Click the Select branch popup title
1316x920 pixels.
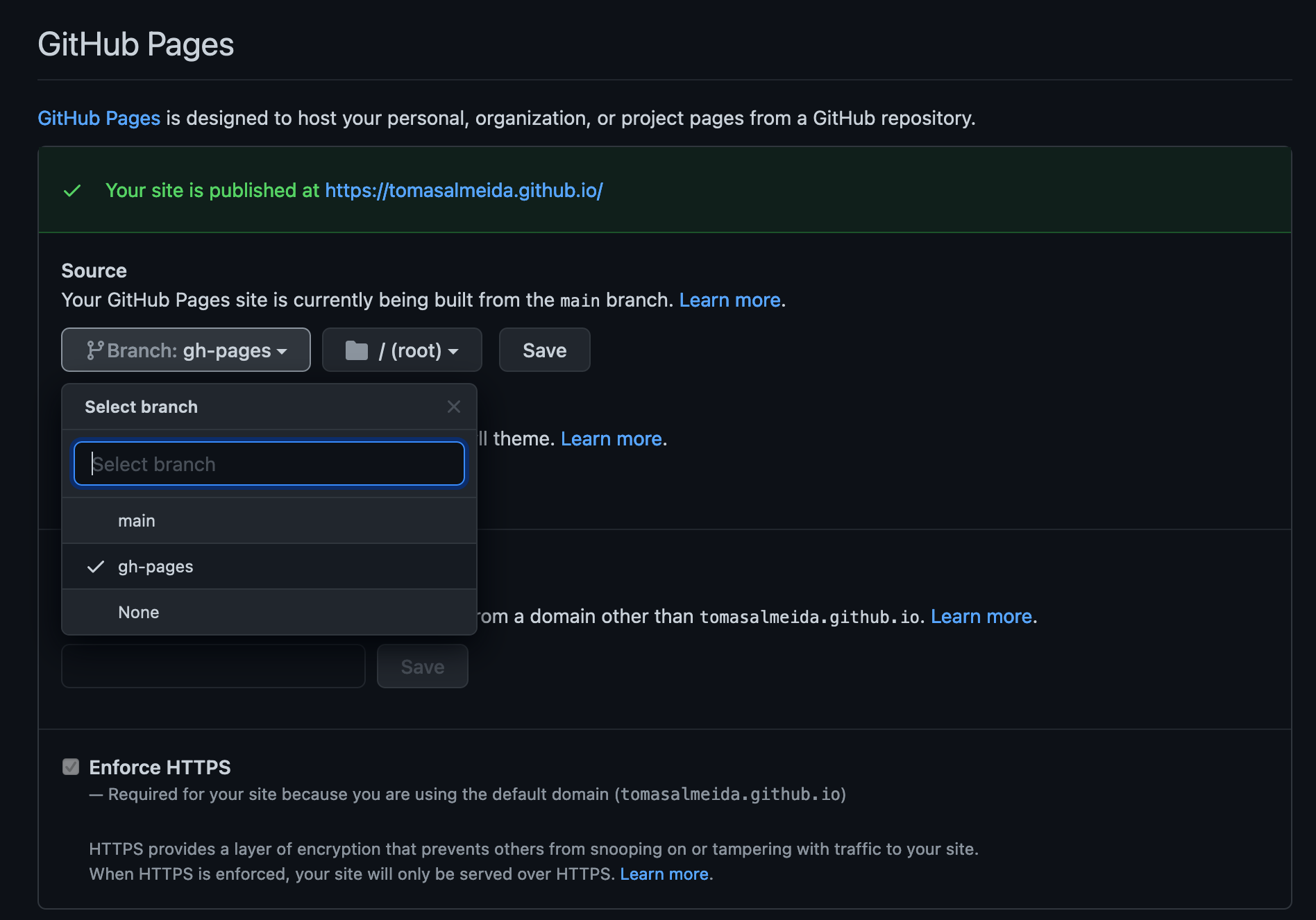[142, 407]
